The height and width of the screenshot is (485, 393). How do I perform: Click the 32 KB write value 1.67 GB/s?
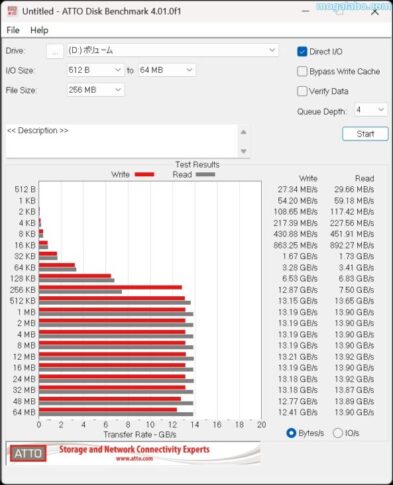300,256
